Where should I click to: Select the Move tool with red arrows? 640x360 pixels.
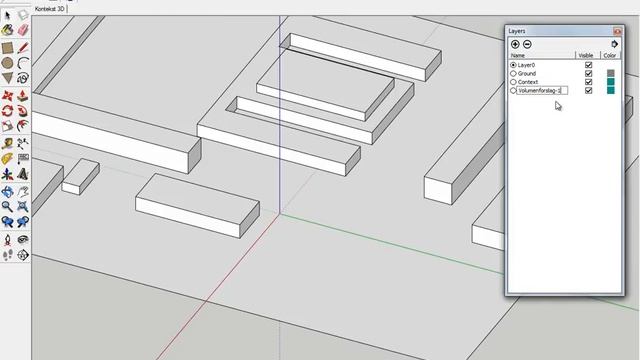point(7,96)
